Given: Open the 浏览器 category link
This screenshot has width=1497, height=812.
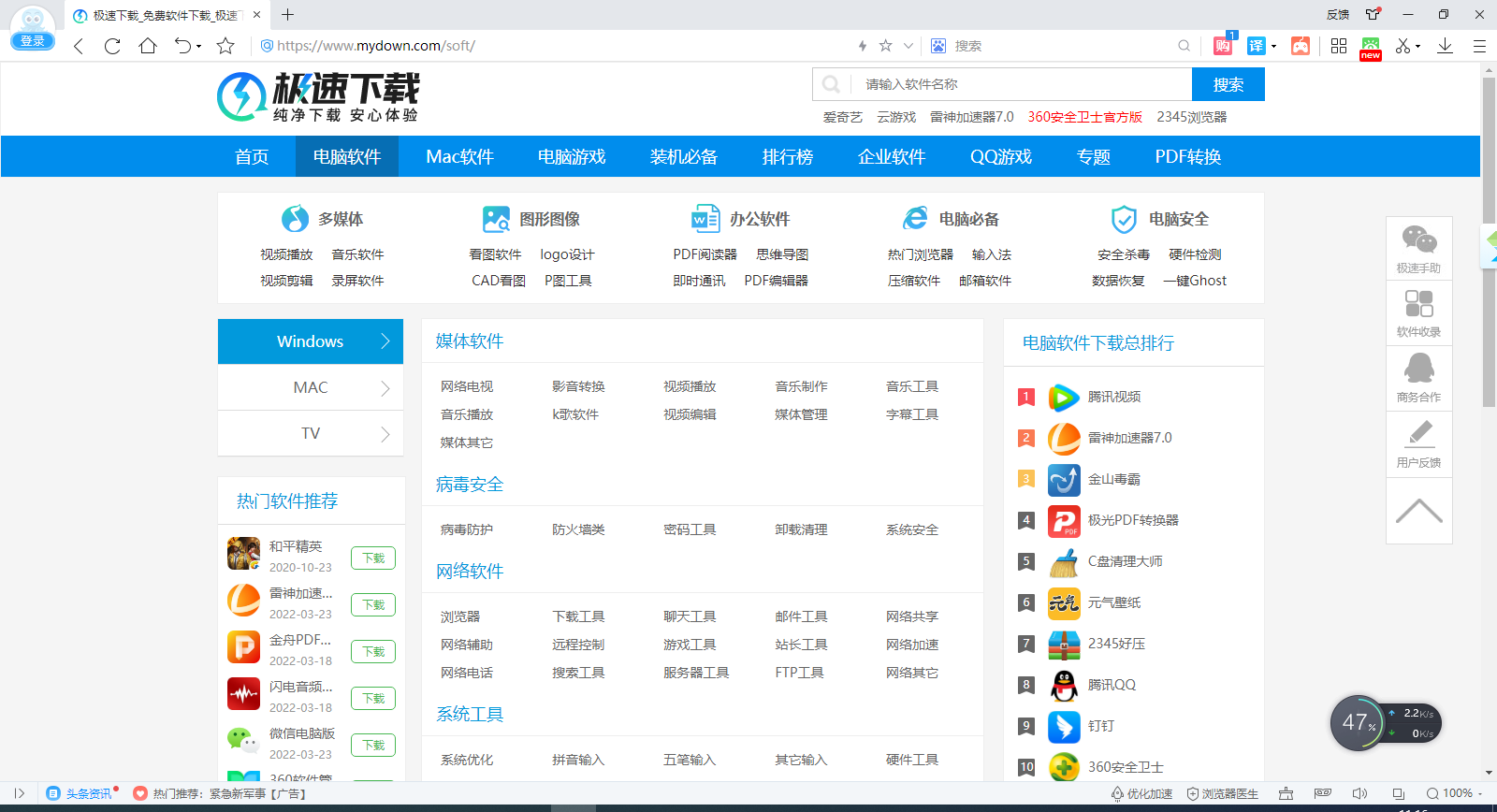Looking at the screenshot, I should [x=460, y=616].
